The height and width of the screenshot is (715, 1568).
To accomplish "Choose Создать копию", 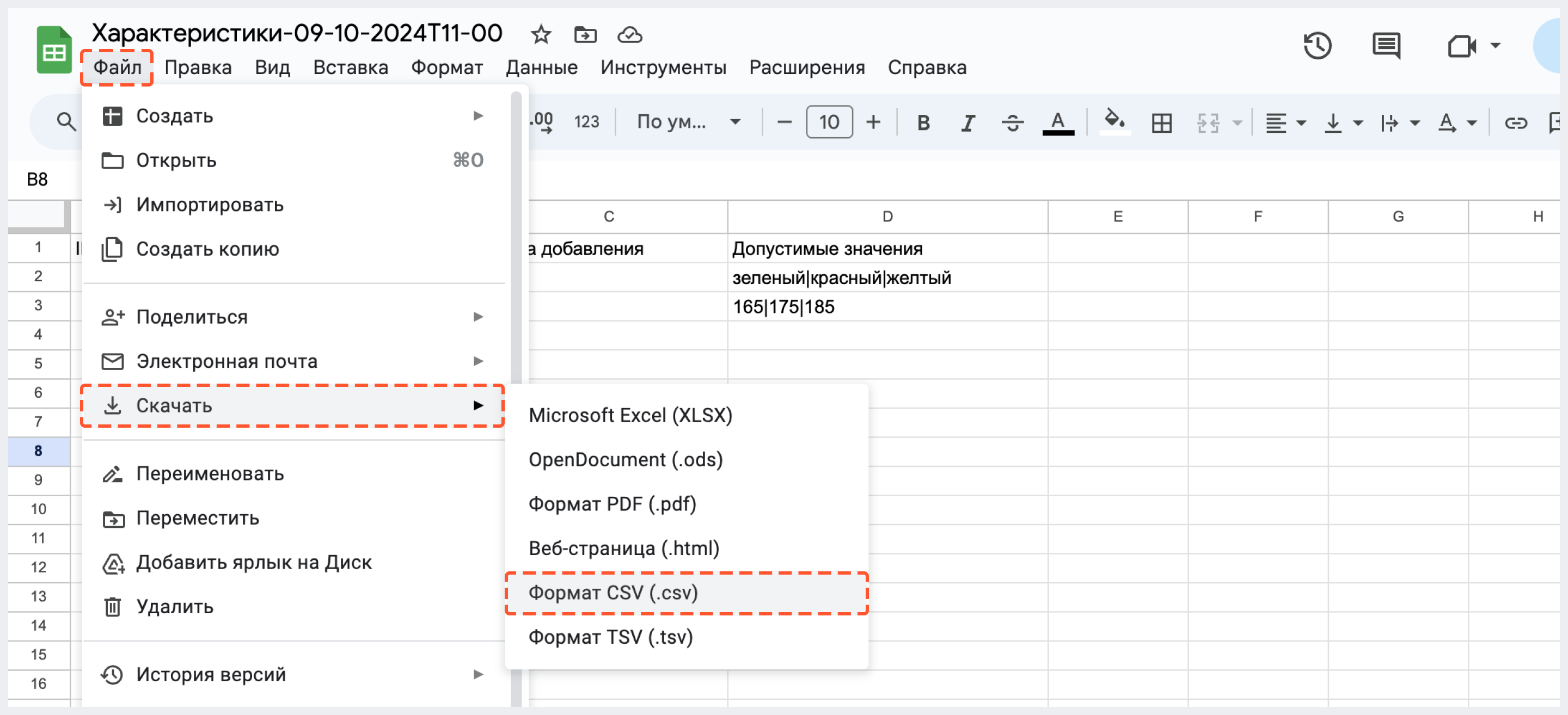I will [293, 249].
